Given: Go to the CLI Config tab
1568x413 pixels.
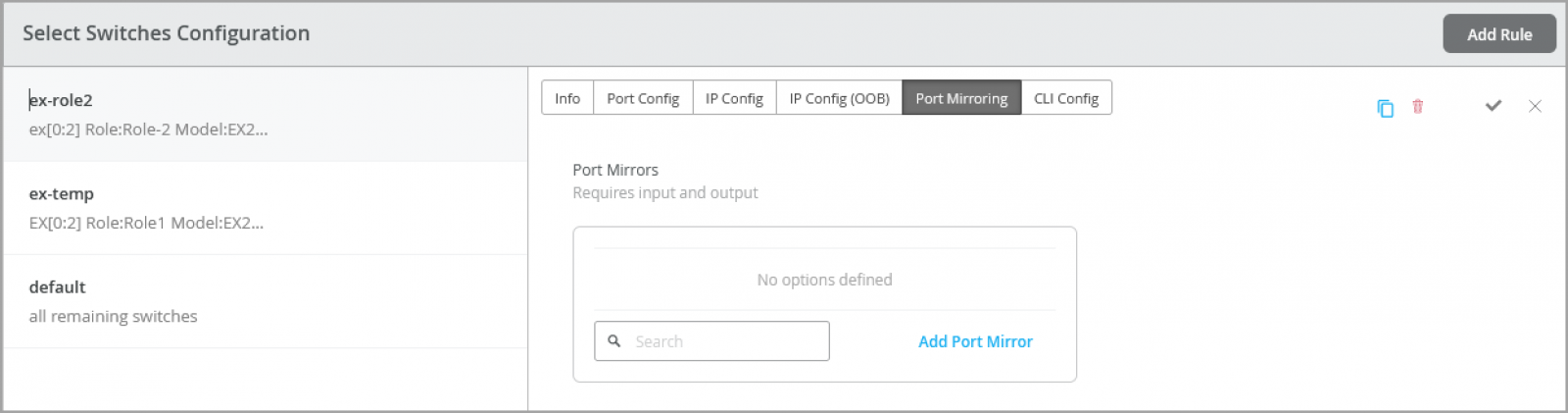Looking at the screenshot, I should click(x=1066, y=98).
